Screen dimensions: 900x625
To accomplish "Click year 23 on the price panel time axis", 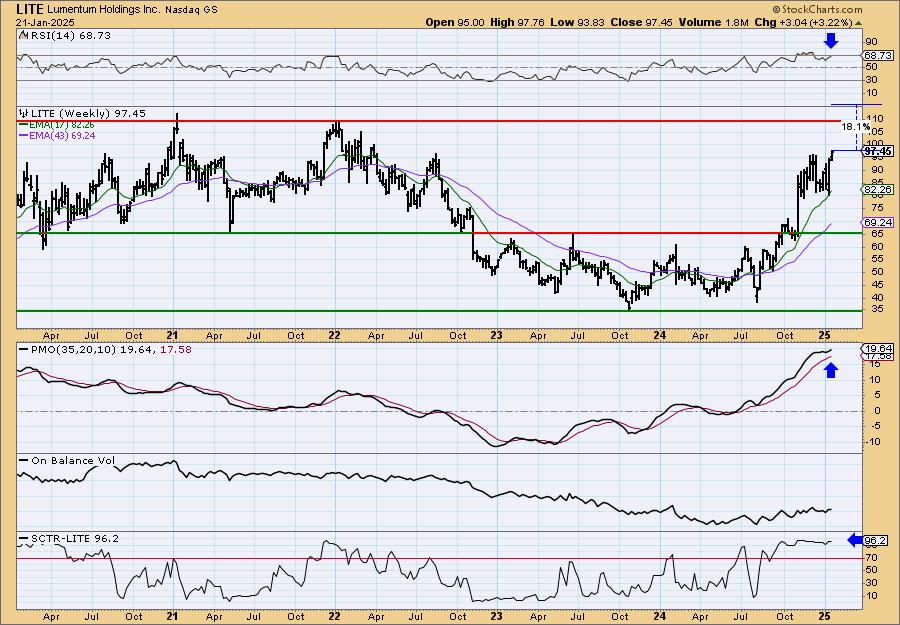I will 496,335.
